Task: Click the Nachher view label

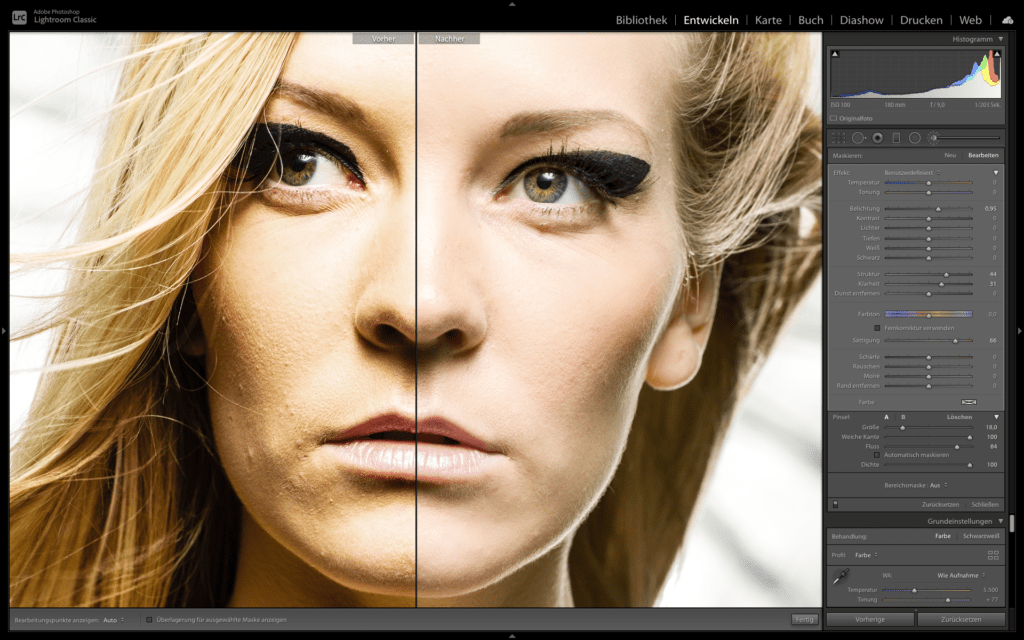Action: point(450,39)
